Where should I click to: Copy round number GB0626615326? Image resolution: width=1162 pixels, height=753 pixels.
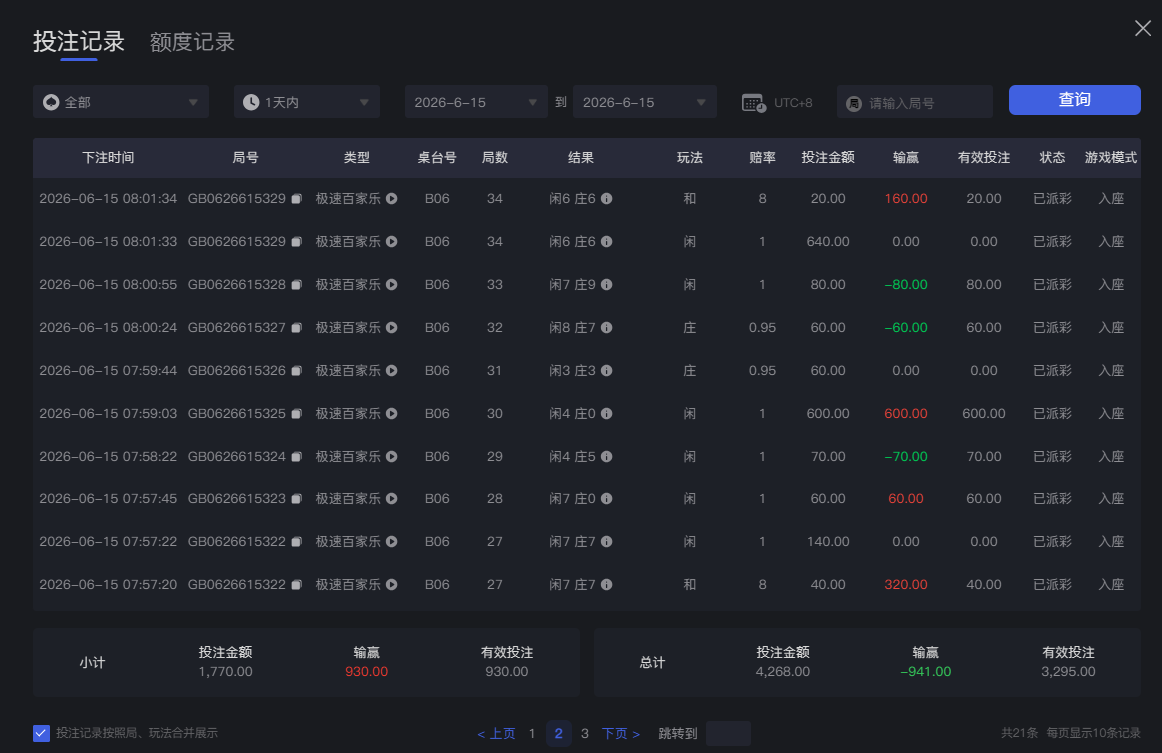(x=296, y=371)
